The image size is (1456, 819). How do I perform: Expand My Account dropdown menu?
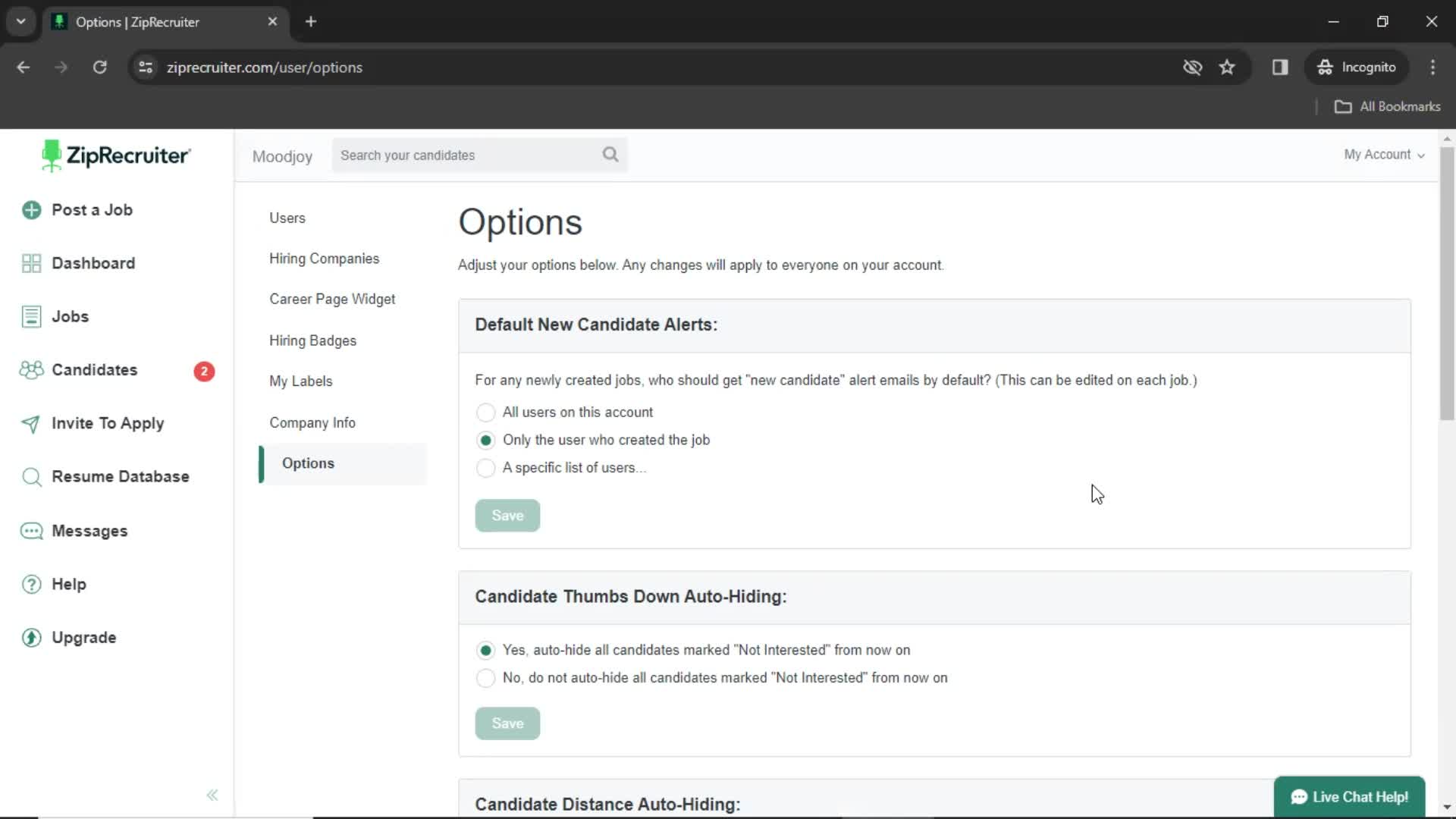coord(1383,155)
